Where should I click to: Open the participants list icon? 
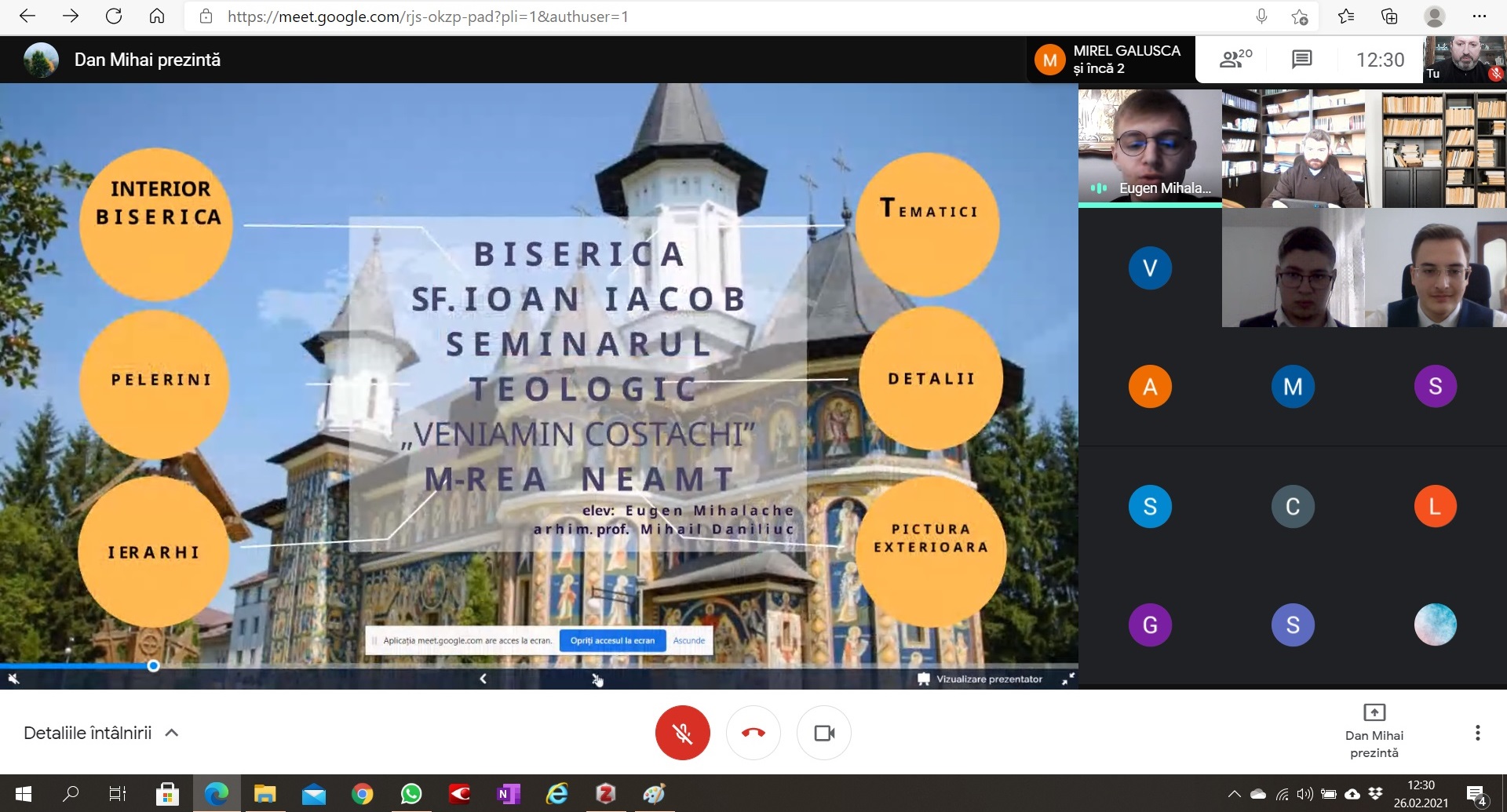click(1235, 60)
